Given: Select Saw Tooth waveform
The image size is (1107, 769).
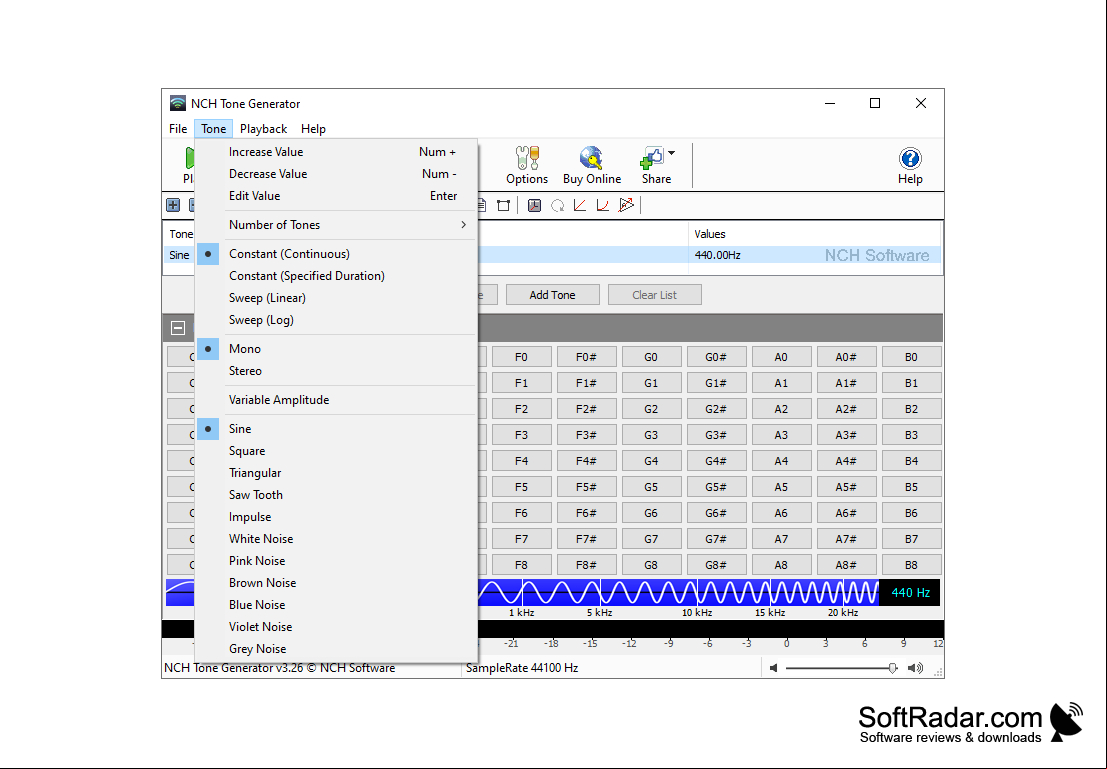Looking at the screenshot, I should [336, 494].
